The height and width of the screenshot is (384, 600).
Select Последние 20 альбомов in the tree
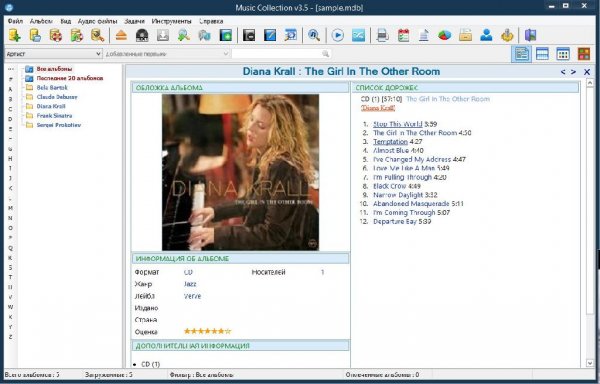click(70, 78)
